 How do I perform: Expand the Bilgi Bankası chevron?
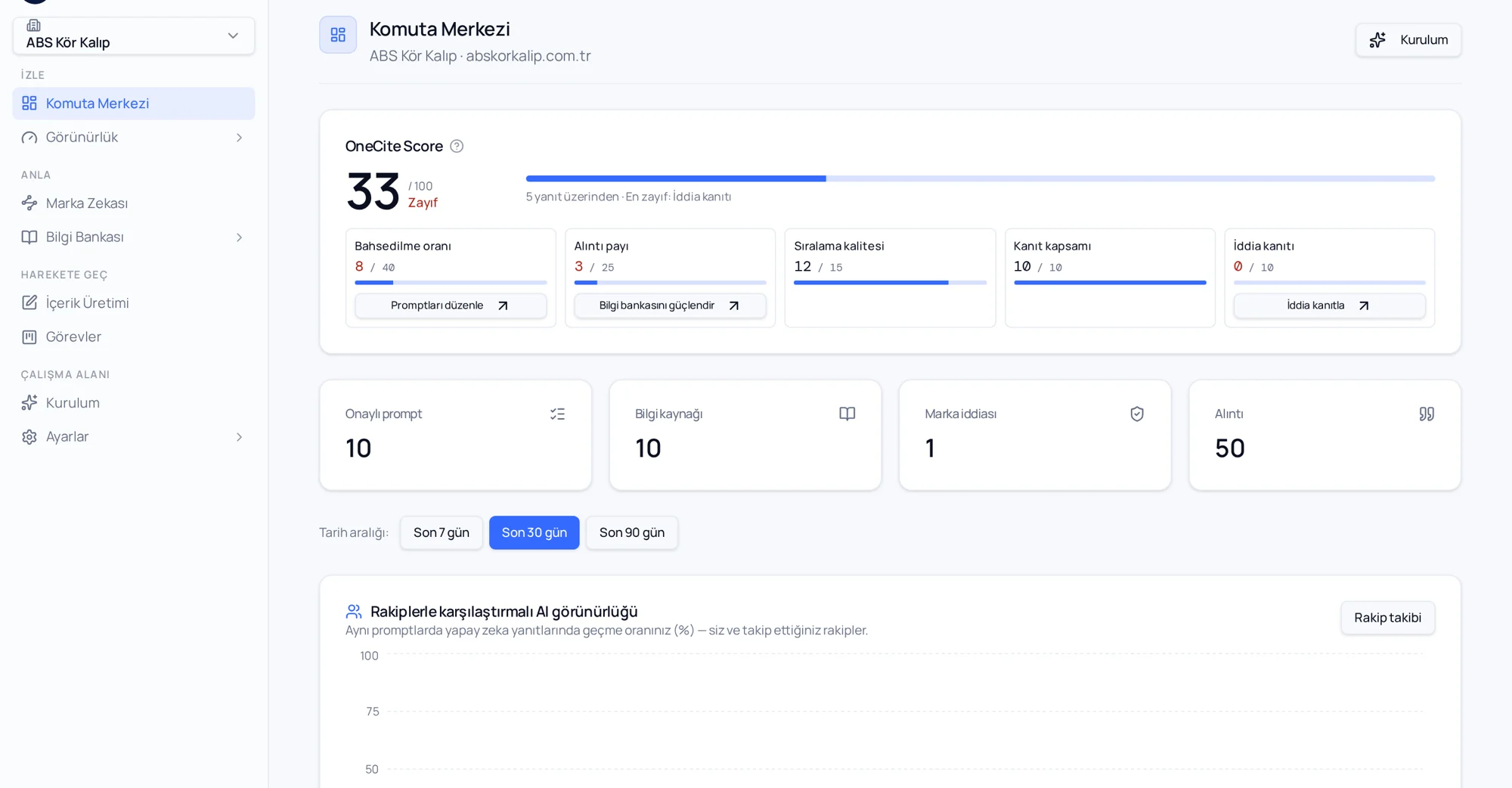tap(239, 237)
